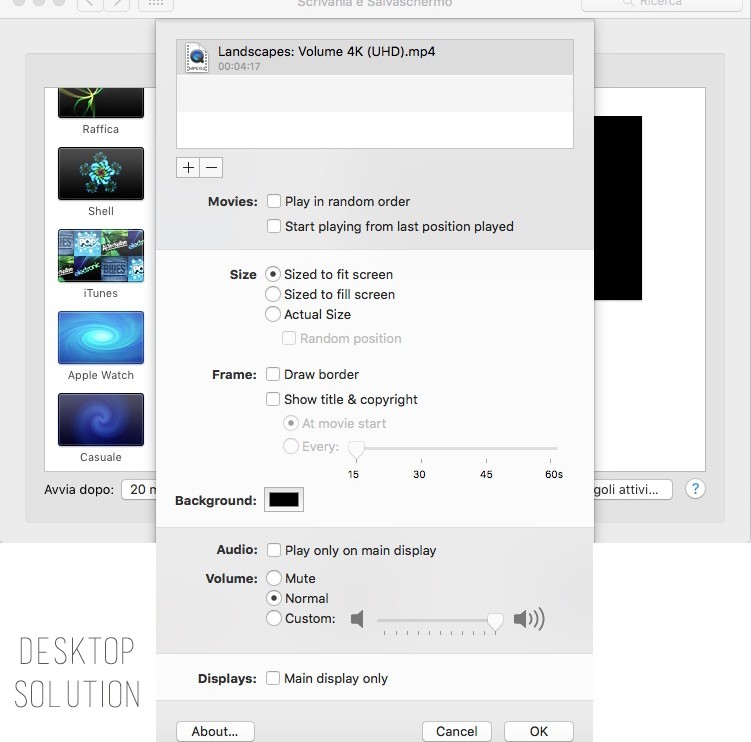Image resolution: width=751 pixels, height=742 pixels.
Task: Toggle Start playing from last position played
Action: pos(274,226)
